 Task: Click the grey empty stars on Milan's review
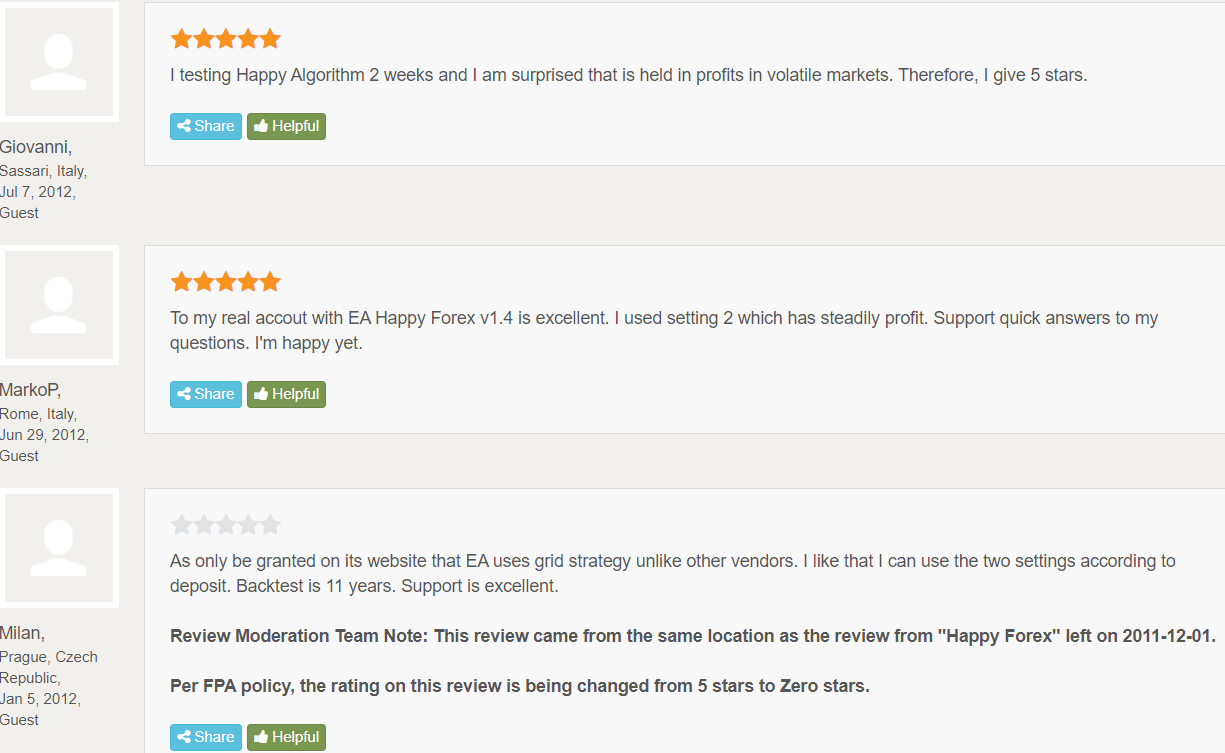[x=226, y=525]
